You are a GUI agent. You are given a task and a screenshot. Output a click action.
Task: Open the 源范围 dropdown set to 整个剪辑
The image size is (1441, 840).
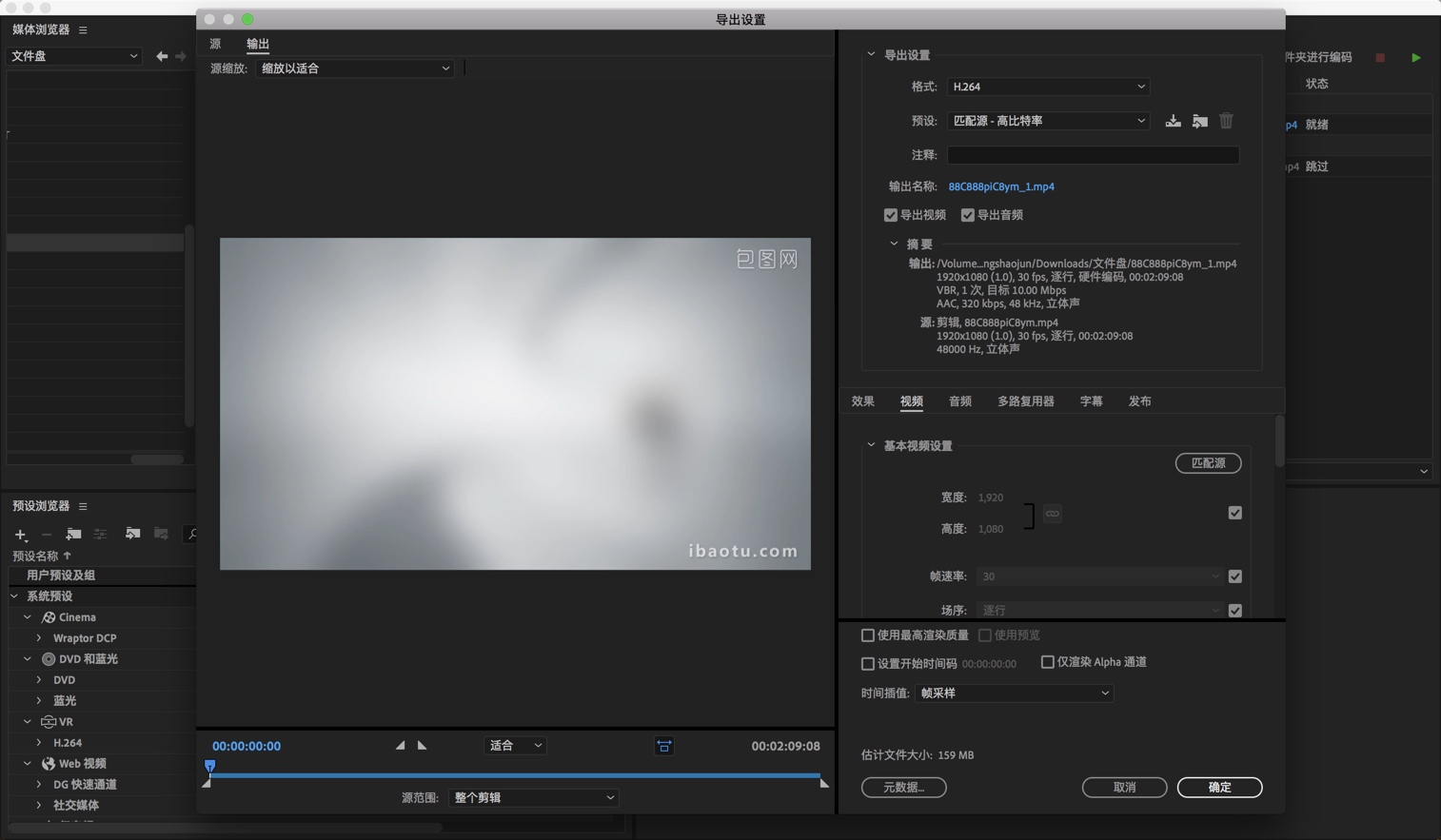[x=533, y=797]
